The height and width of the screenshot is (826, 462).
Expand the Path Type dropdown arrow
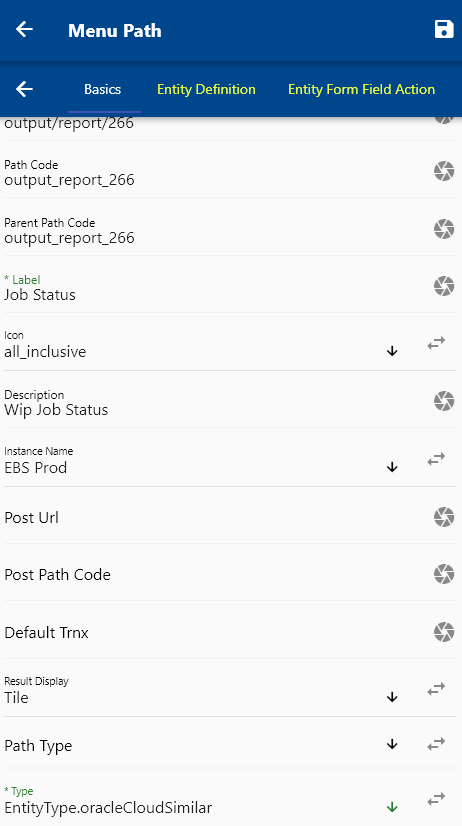(x=392, y=744)
